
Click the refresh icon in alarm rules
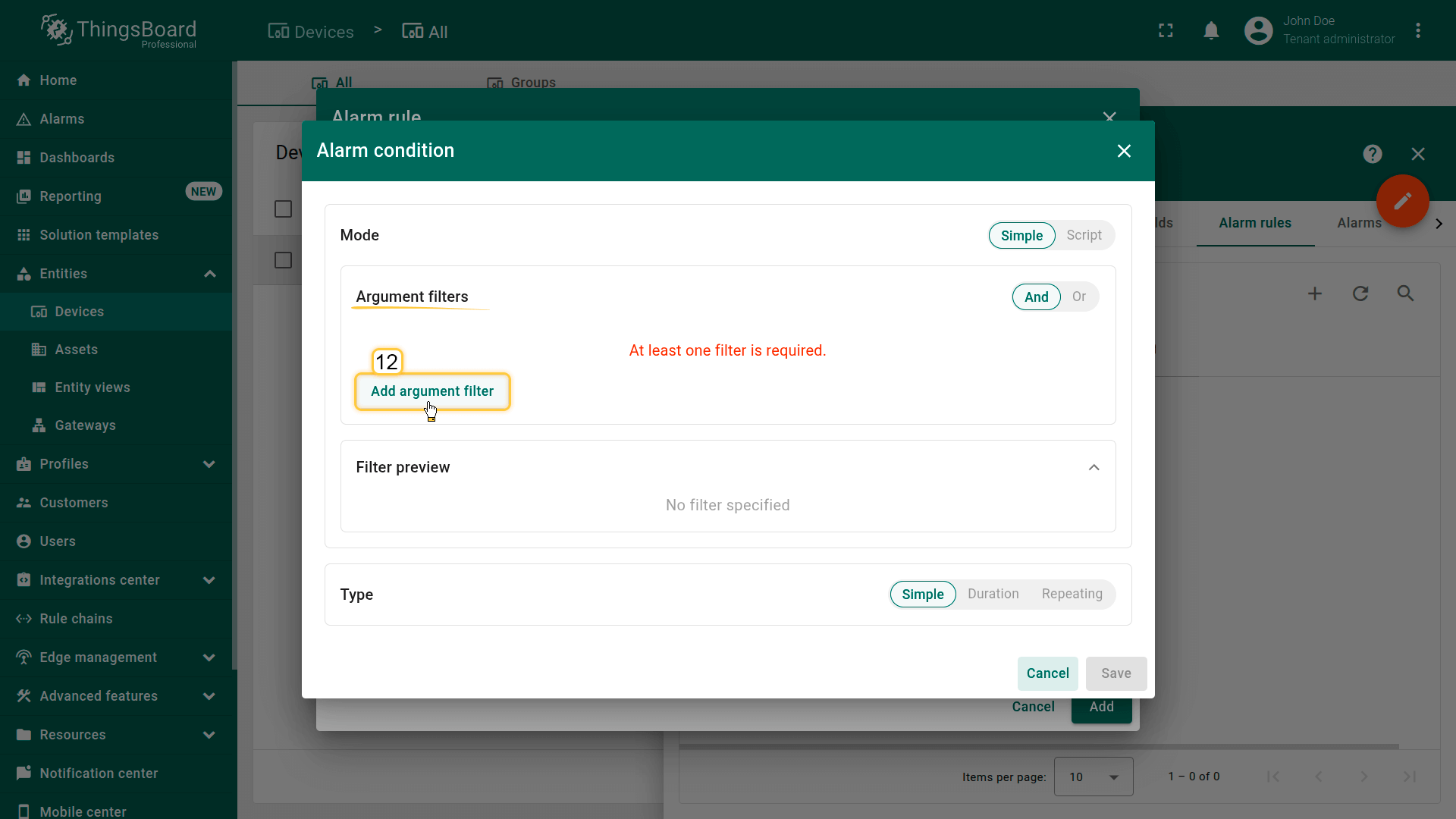pos(1360,293)
